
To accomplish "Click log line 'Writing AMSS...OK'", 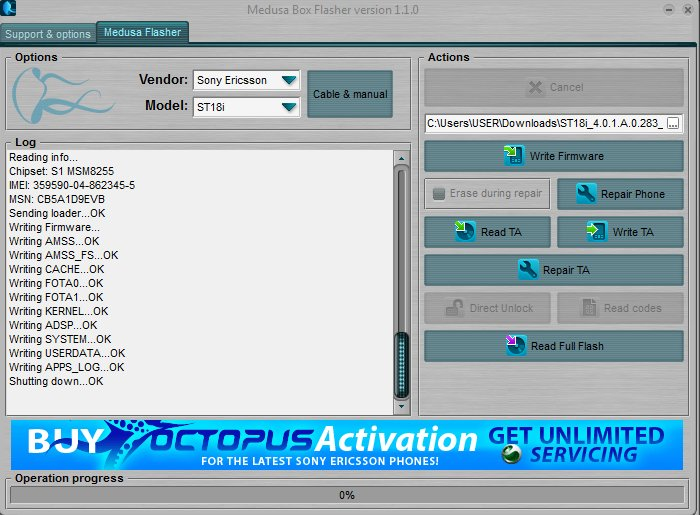I will coord(54,241).
